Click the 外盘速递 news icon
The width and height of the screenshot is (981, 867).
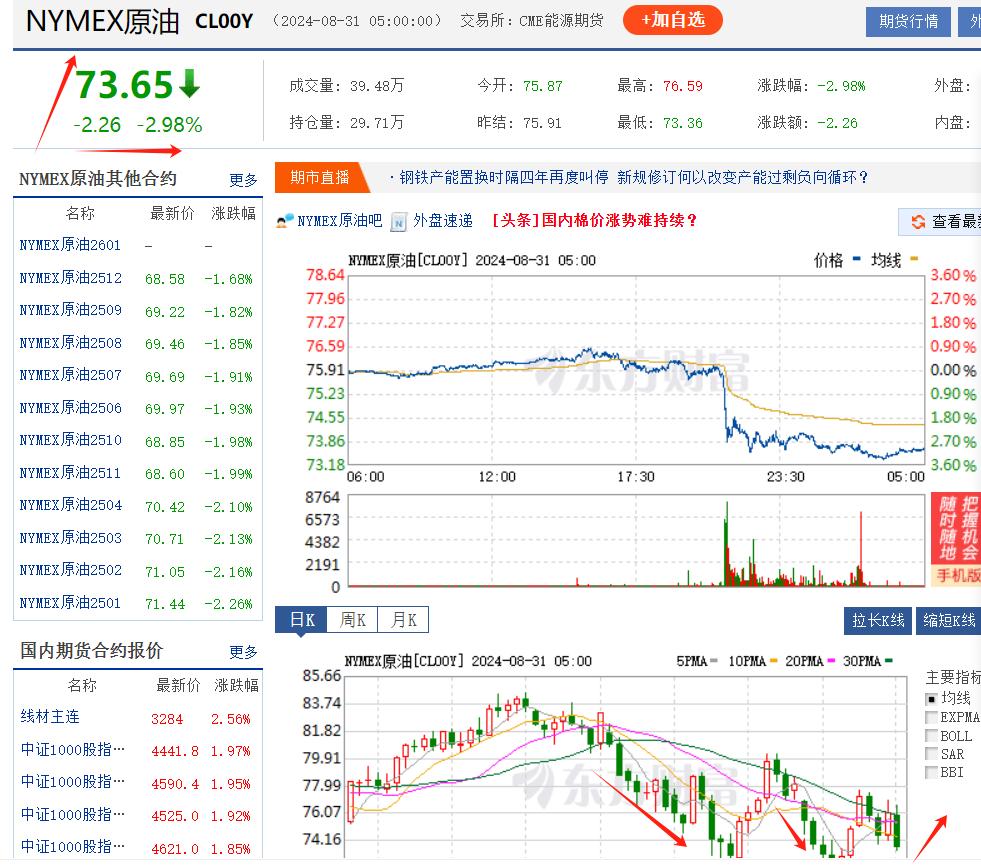click(399, 221)
